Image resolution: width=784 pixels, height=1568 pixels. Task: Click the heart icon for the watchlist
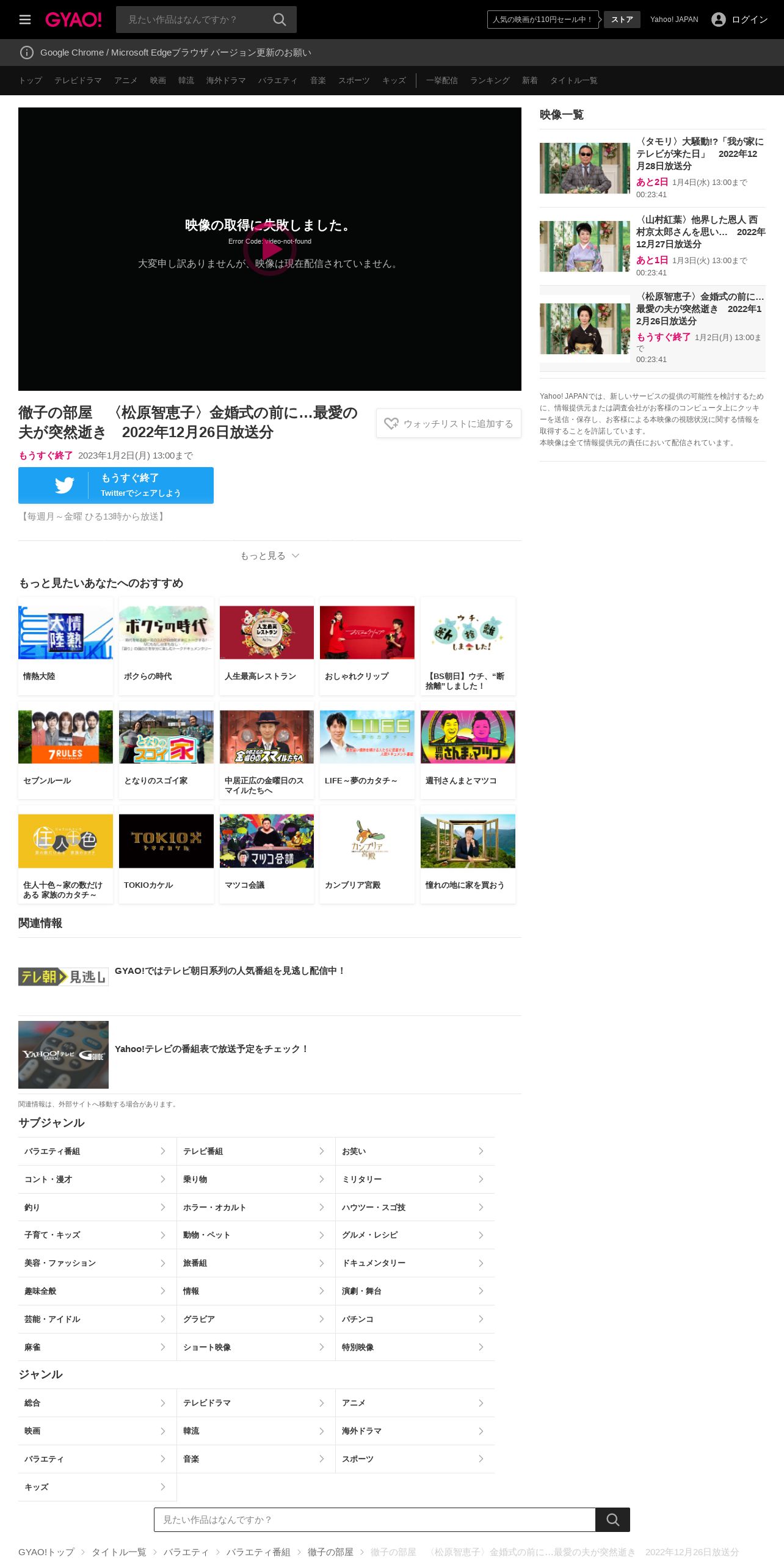click(x=391, y=423)
